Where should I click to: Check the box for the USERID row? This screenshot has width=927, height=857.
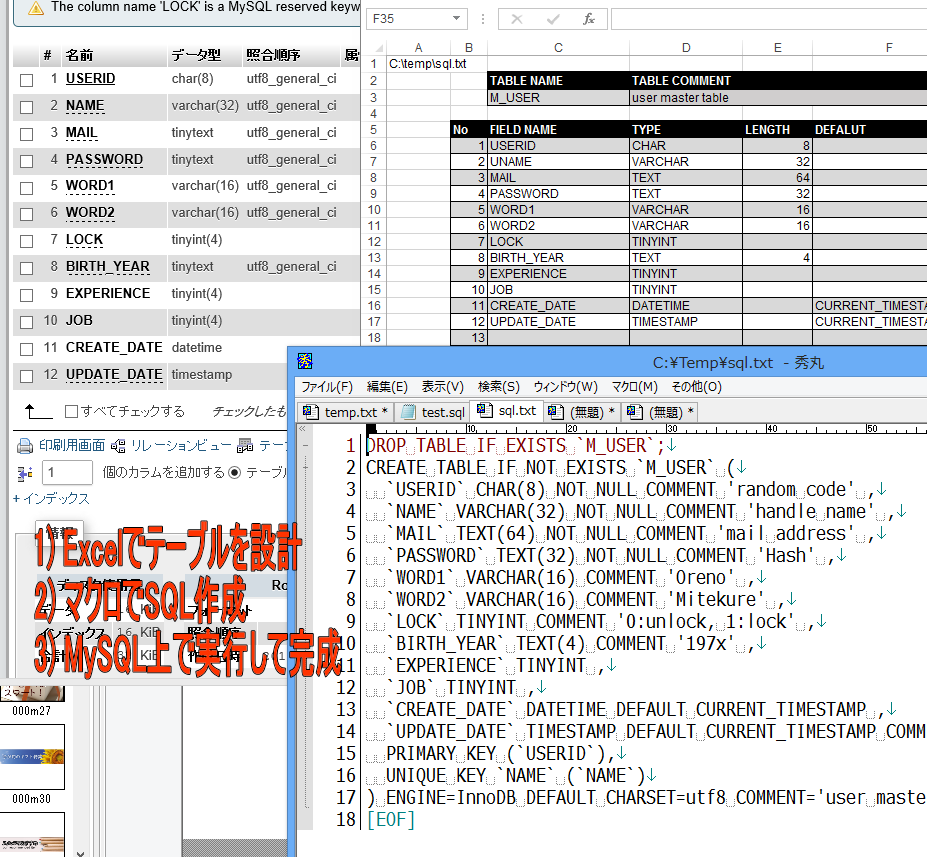[26, 80]
